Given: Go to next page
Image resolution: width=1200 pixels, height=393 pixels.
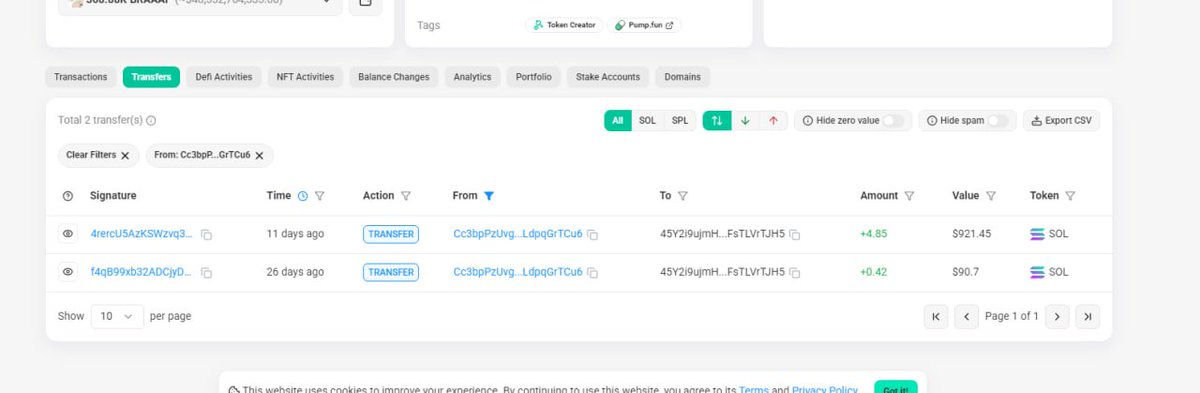Looking at the screenshot, I should click(x=1058, y=316).
